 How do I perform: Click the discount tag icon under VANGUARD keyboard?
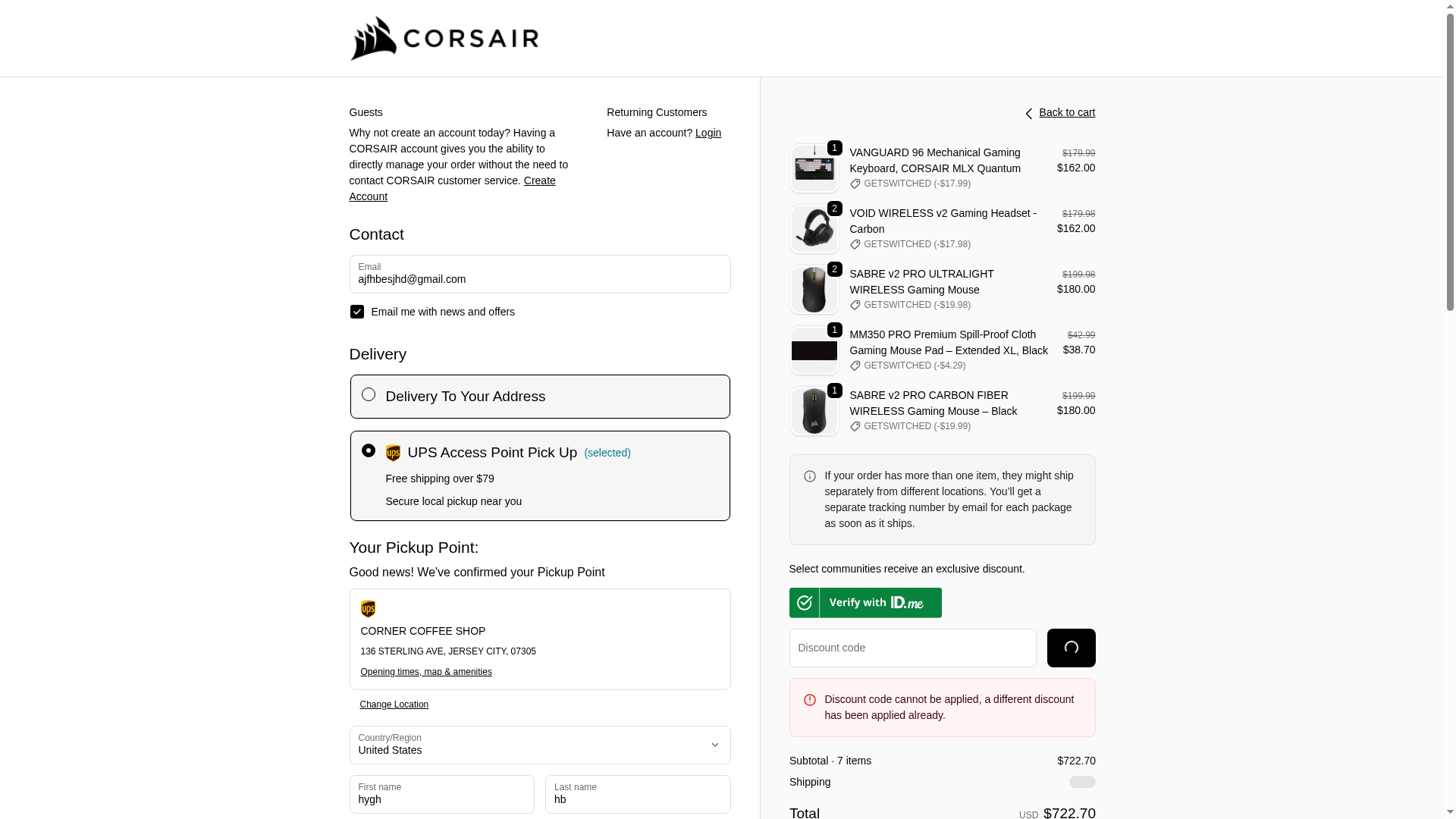click(855, 184)
